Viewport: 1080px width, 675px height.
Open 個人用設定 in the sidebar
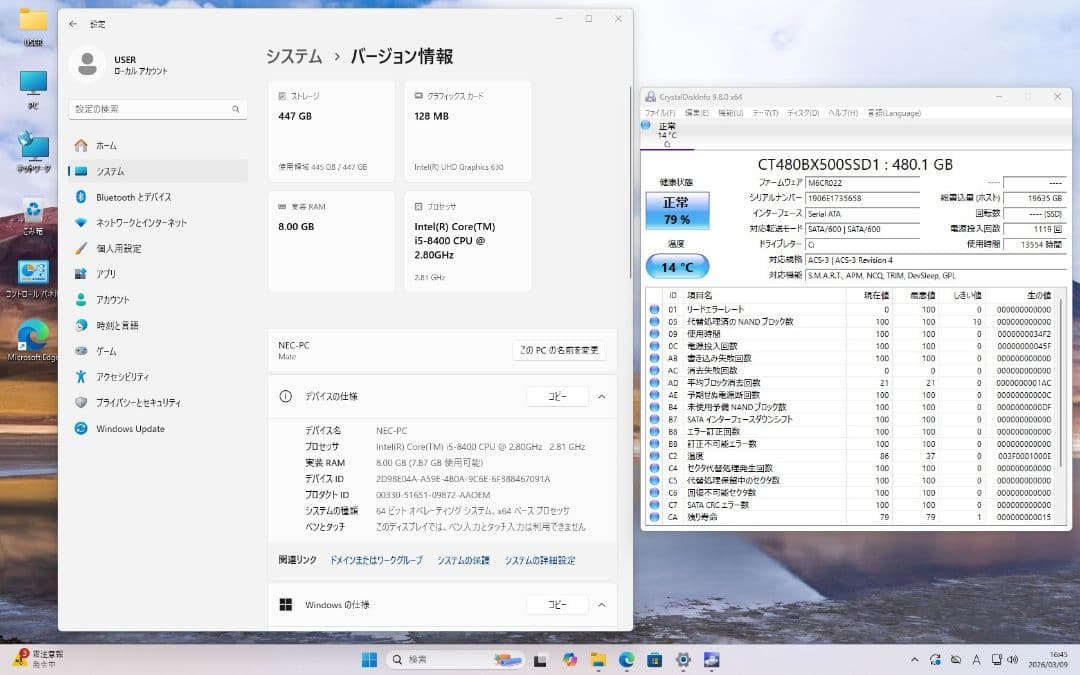point(158,248)
